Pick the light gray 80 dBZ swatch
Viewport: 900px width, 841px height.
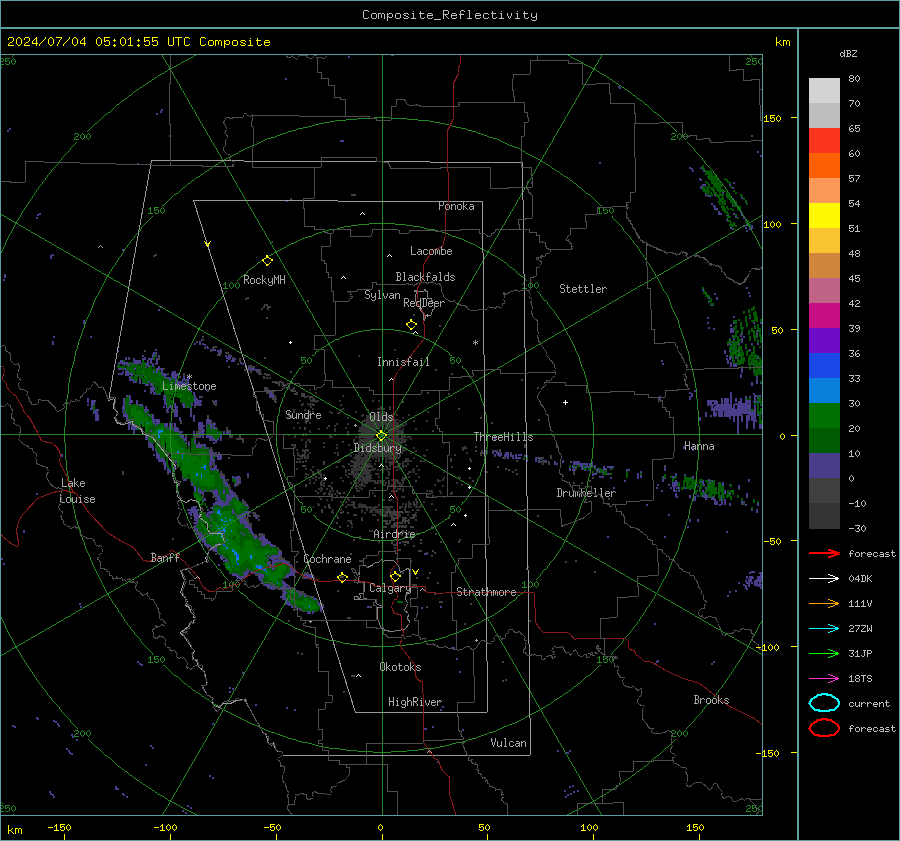point(824,91)
